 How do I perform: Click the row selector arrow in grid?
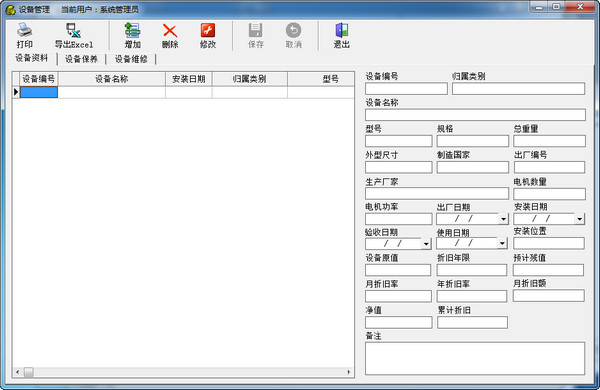point(16,92)
